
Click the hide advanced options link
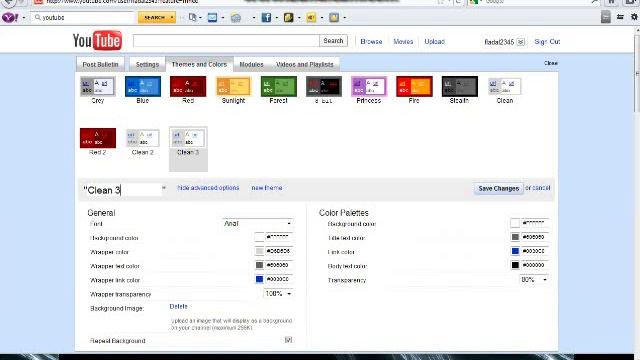tap(208, 188)
